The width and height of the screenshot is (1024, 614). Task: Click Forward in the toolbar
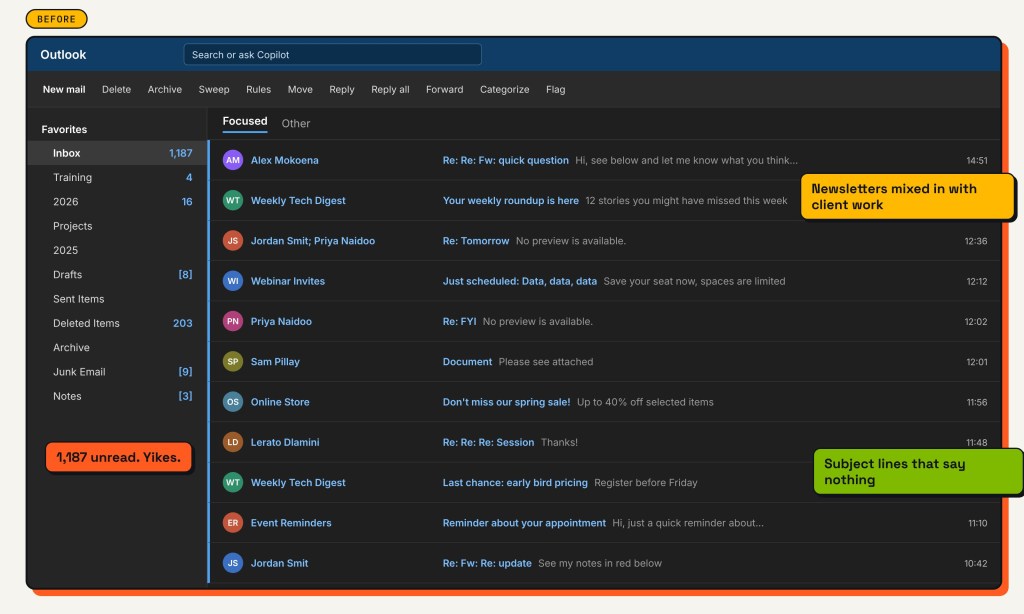click(445, 89)
